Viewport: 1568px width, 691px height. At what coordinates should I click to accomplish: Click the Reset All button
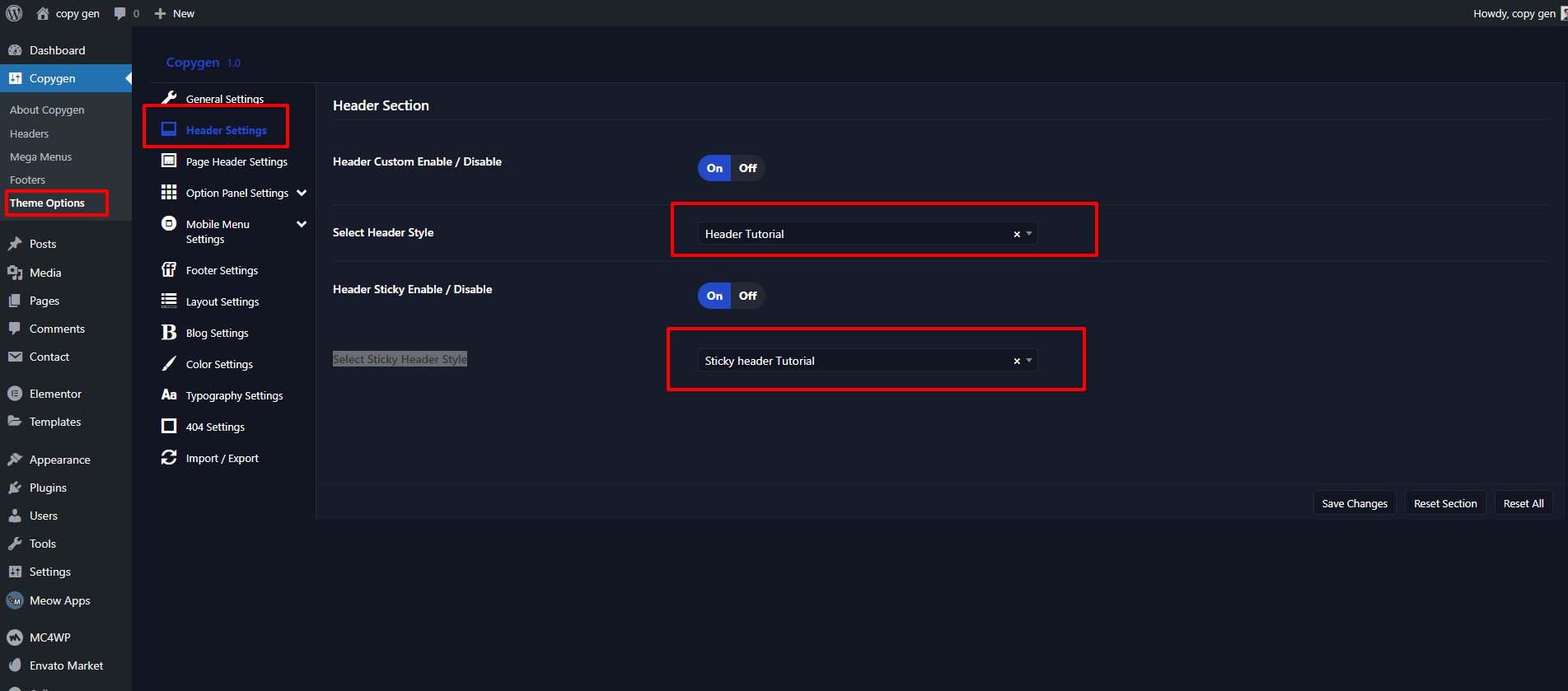point(1524,503)
